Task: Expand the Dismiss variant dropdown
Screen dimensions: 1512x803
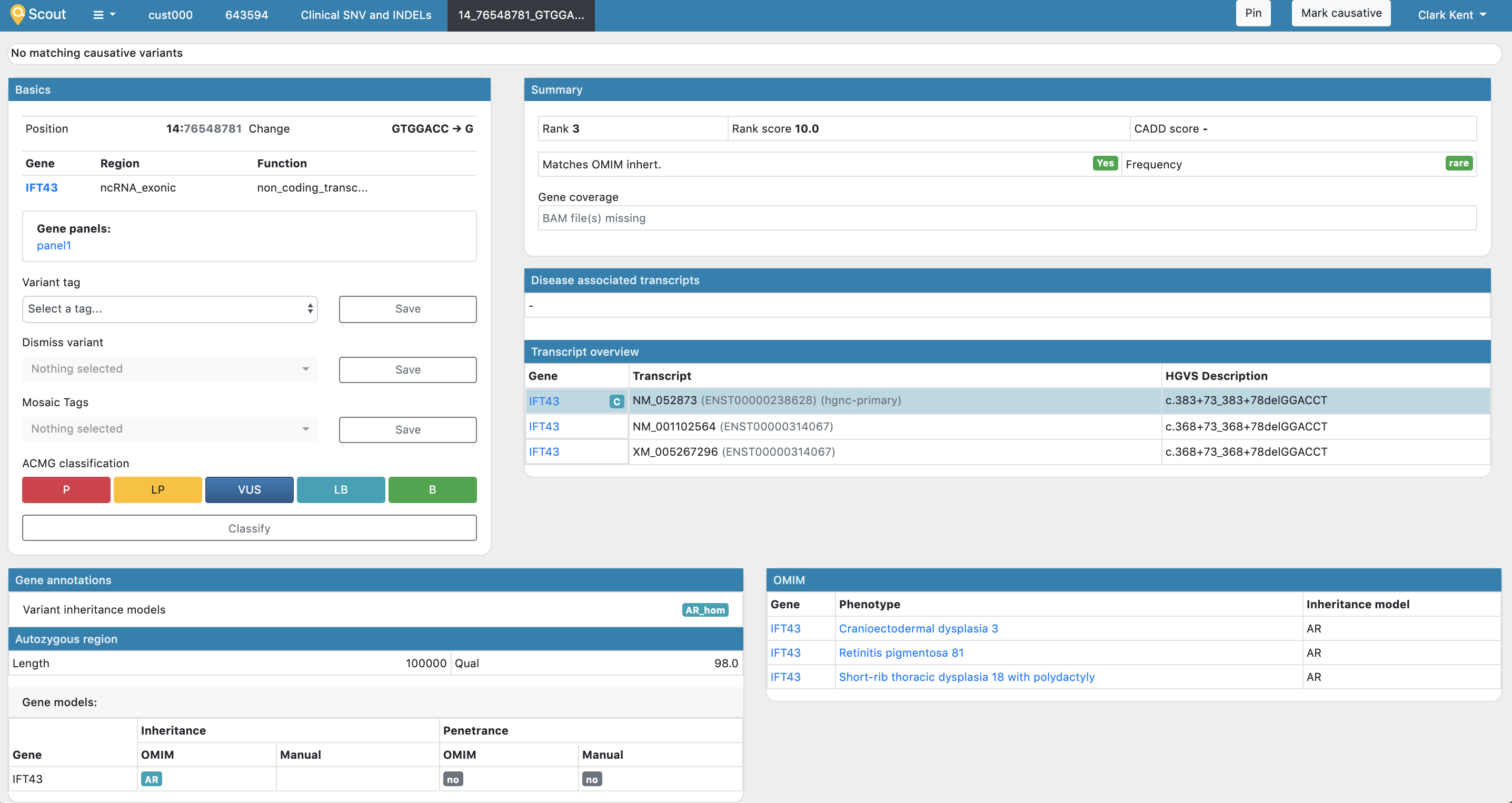Action: (x=170, y=369)
